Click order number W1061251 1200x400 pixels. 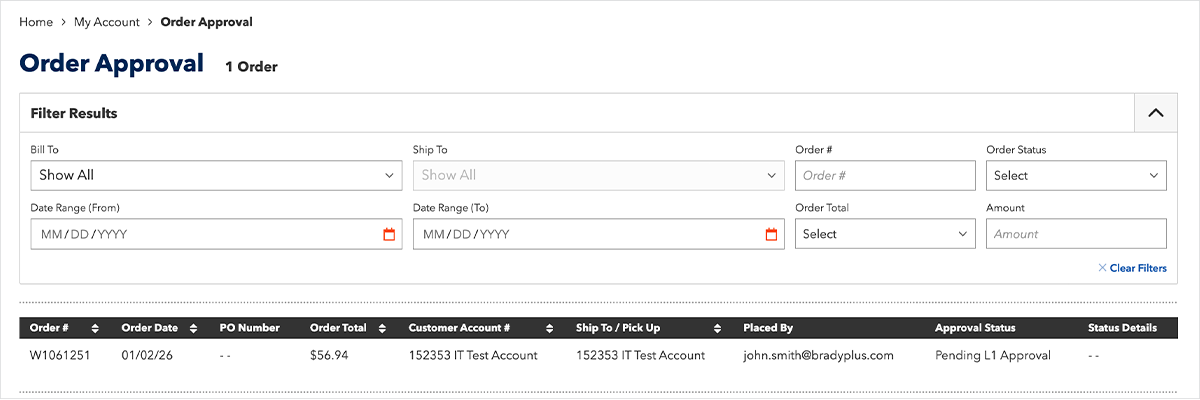point(60,355)
